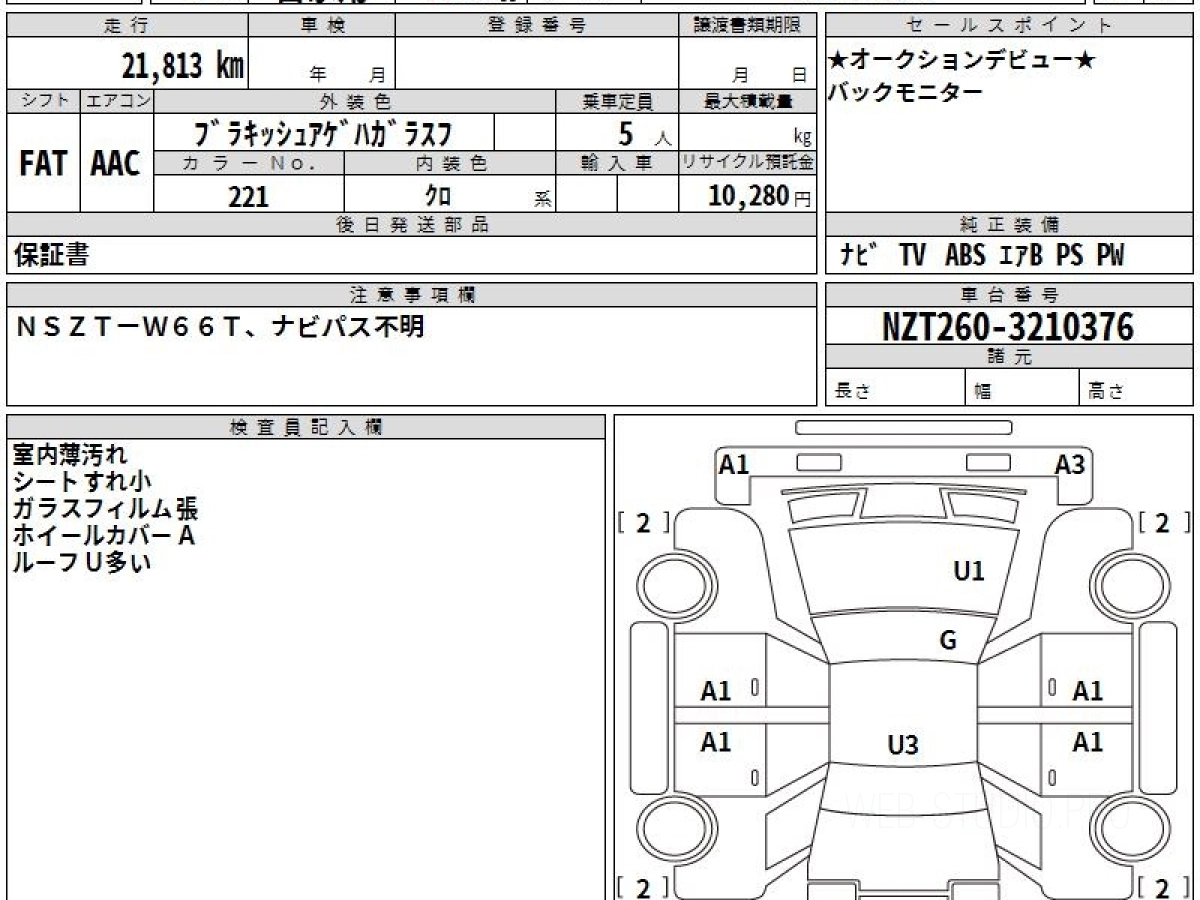Viewport: 1200px width, 900px height.
Task: Click the 車検 header cell
Action: pos(321,26)
